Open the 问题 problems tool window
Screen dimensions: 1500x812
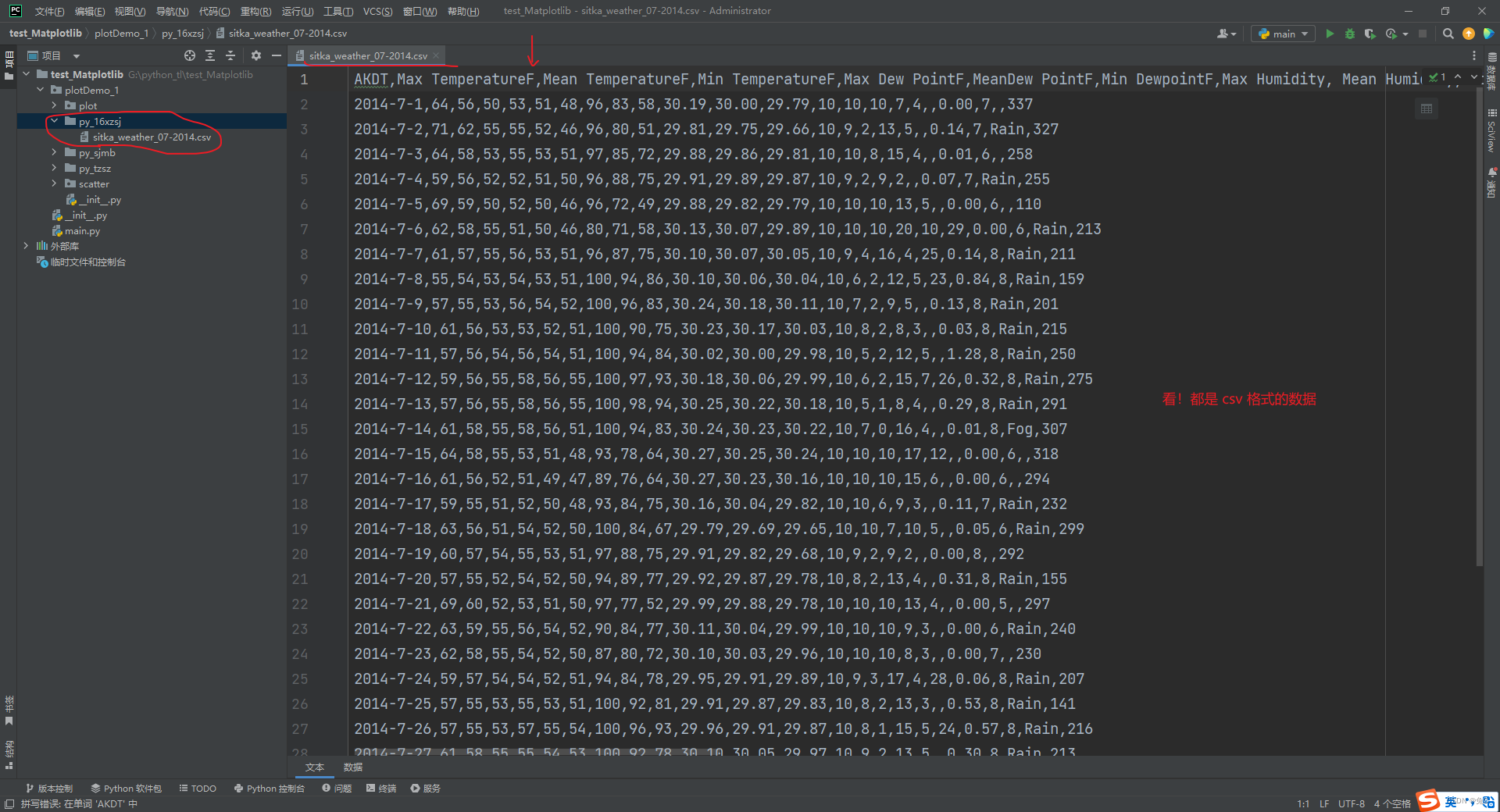337,789
